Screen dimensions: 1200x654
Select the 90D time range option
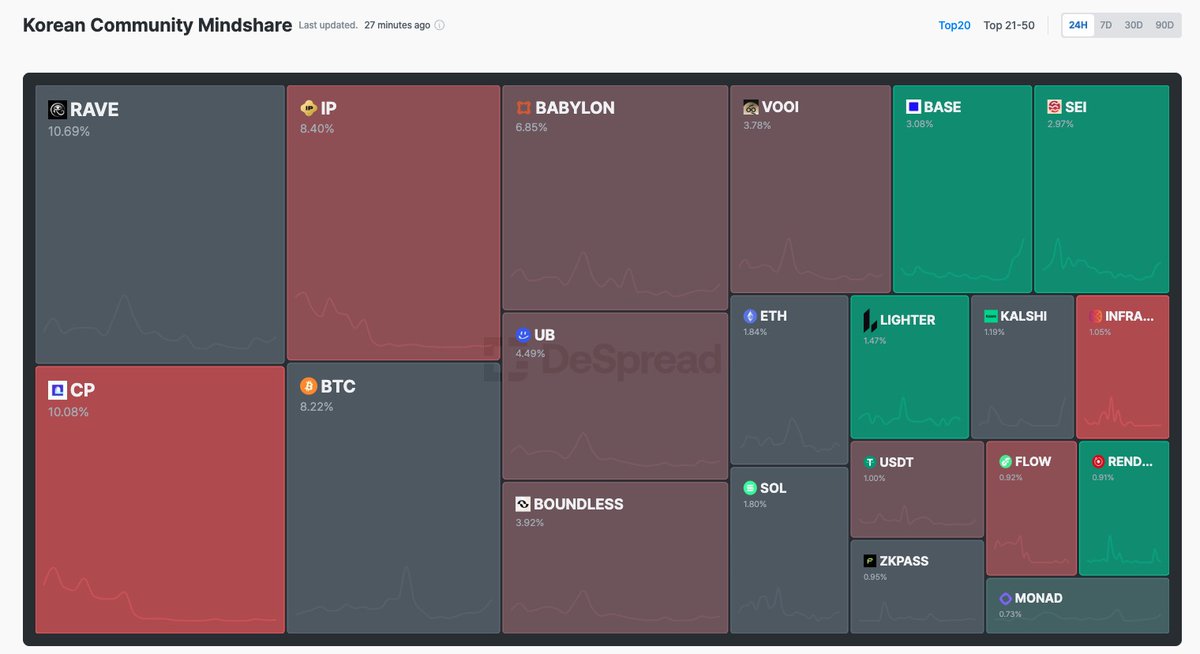[1163, 25]
